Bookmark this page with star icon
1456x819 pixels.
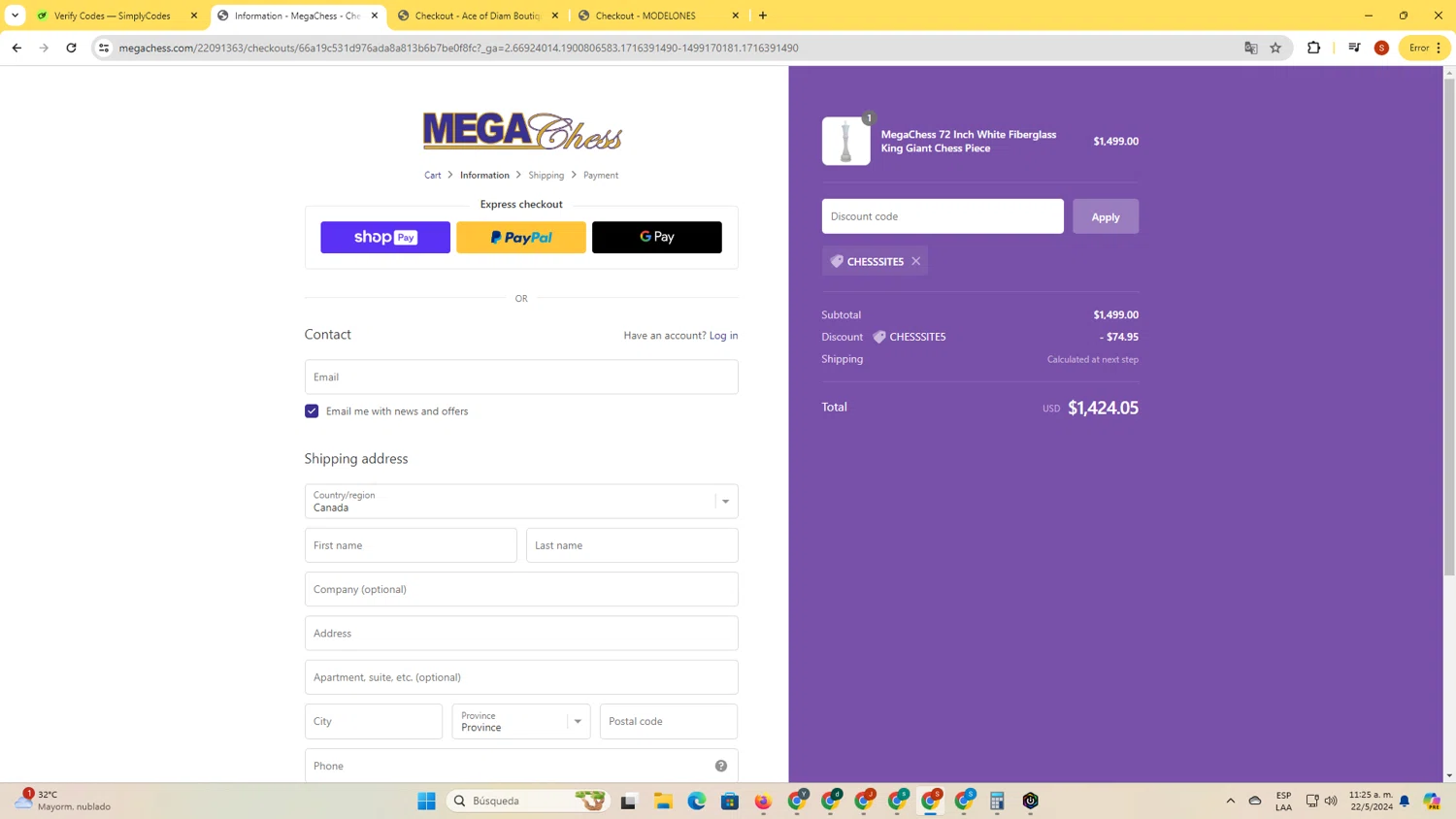pyautogui.click(x=1275, y=48)
